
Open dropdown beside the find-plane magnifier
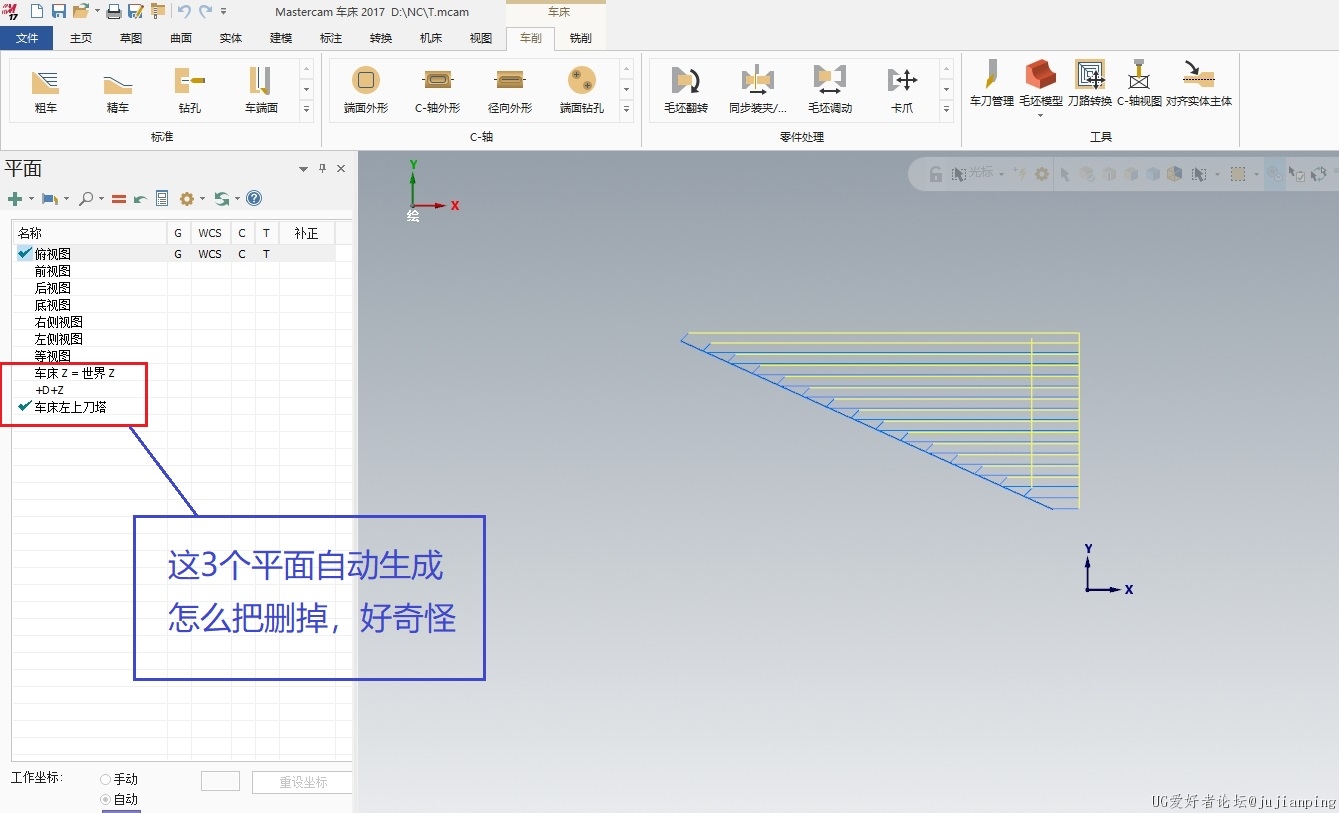point(103,199)
